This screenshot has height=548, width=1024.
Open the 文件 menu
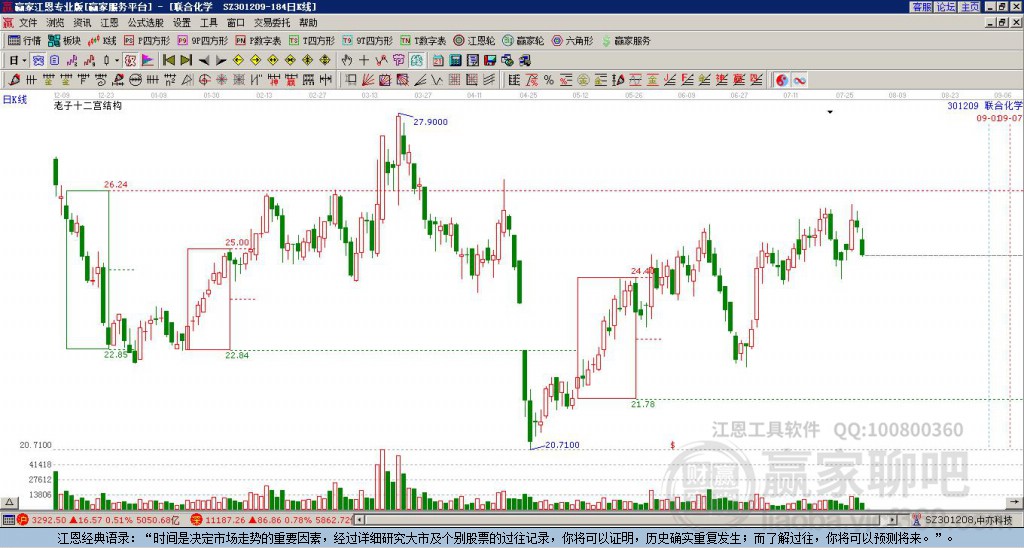[28, 23]
